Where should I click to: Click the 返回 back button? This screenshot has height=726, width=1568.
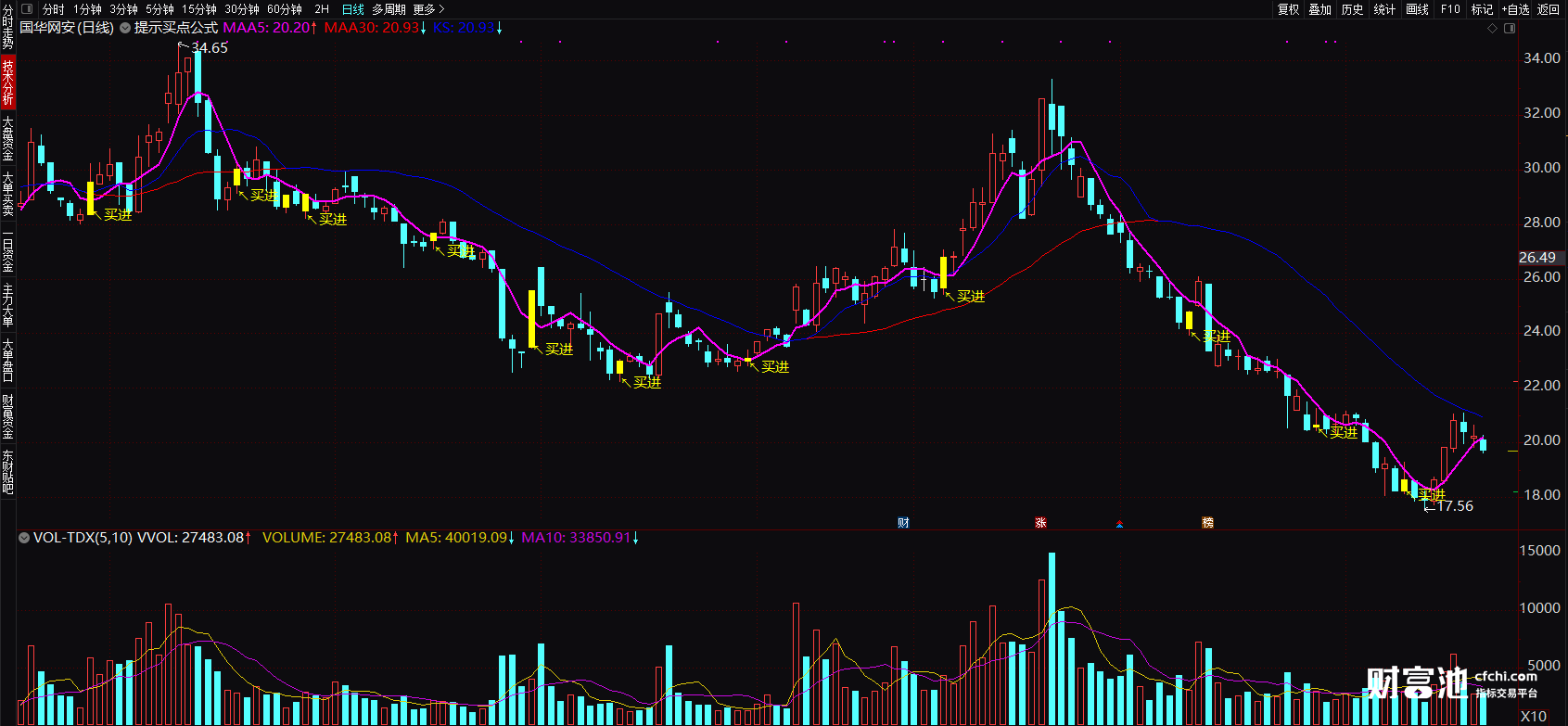click(1549, 9)
